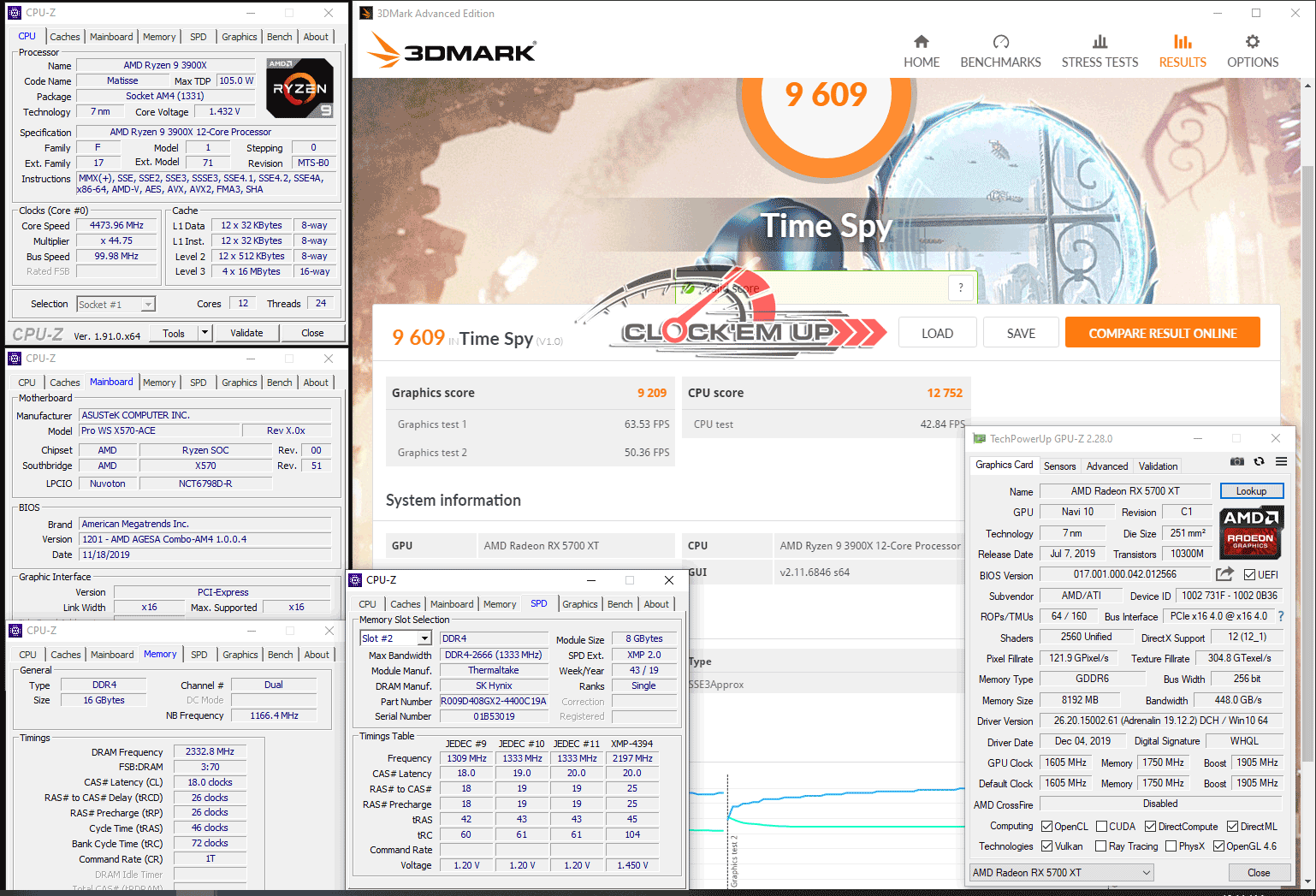
Task: Switch to Bench tab in CPU-Z CPU window
Action: 279,37
